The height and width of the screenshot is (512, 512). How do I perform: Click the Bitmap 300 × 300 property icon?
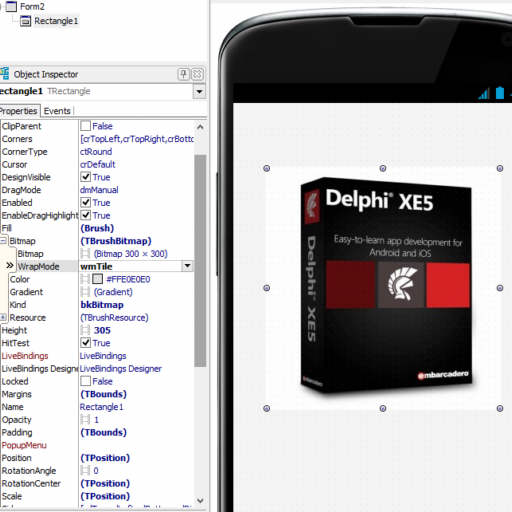85,254
